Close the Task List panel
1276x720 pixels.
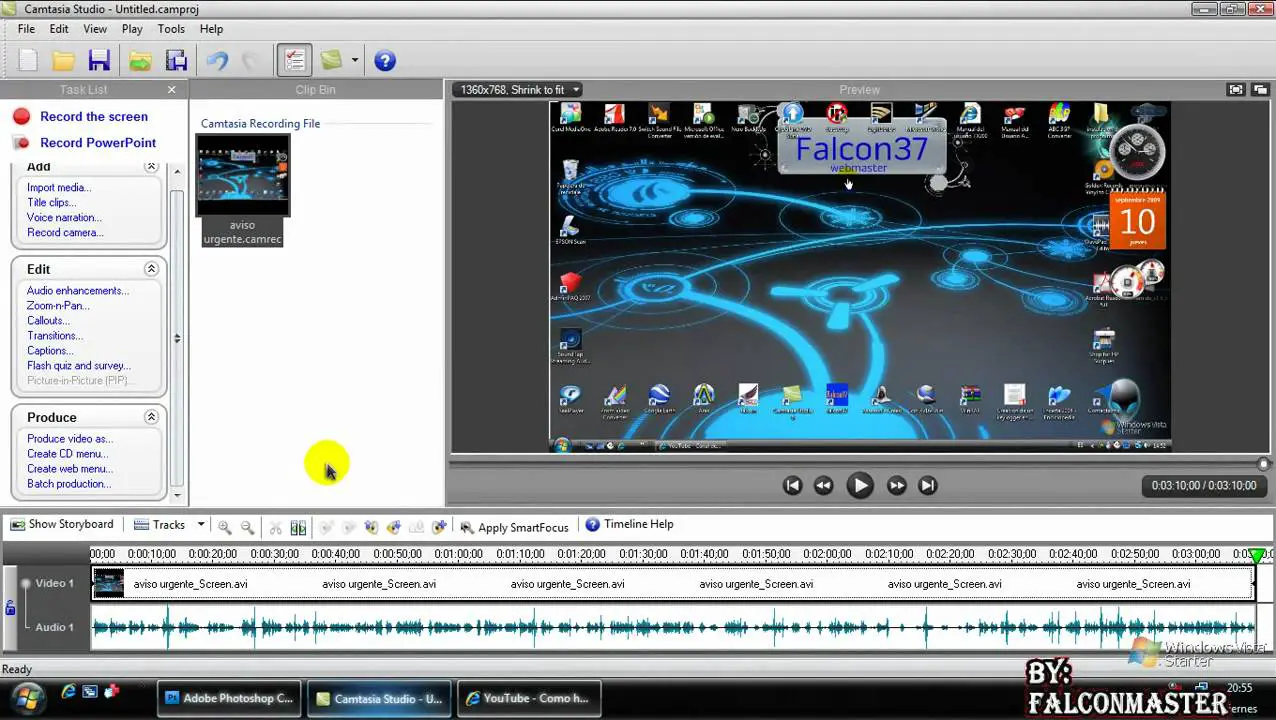point(171,90)
